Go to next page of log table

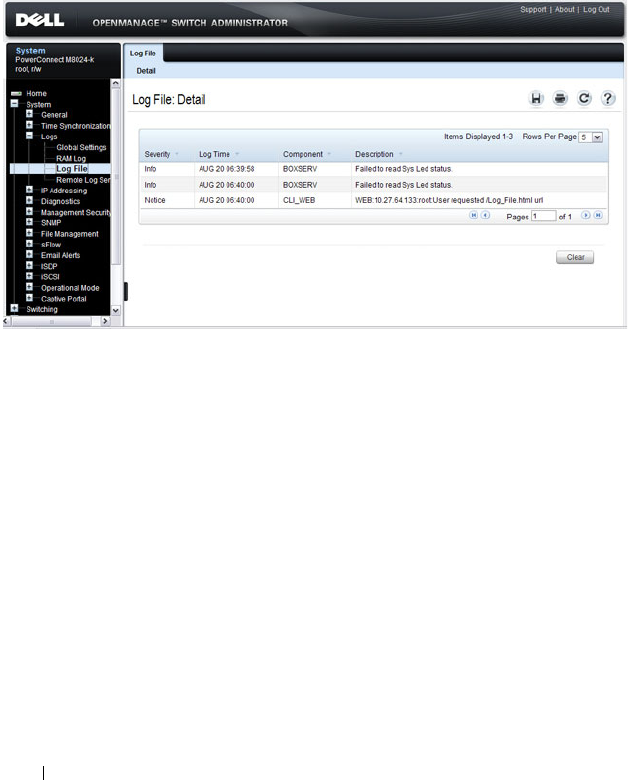[586, 215]
